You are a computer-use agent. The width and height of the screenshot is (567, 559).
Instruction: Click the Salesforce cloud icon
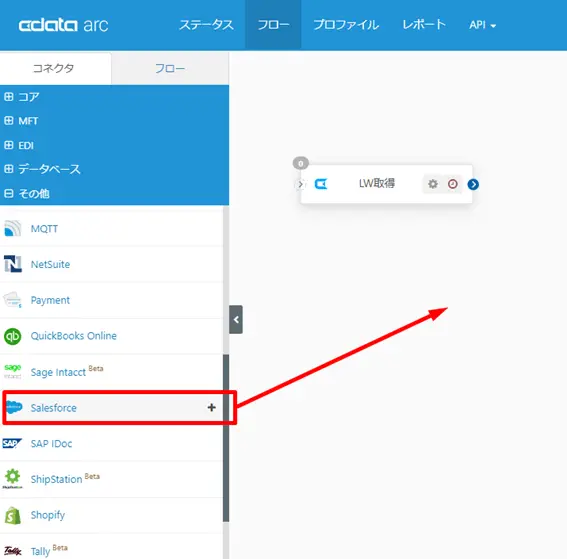tap(14, 407)
